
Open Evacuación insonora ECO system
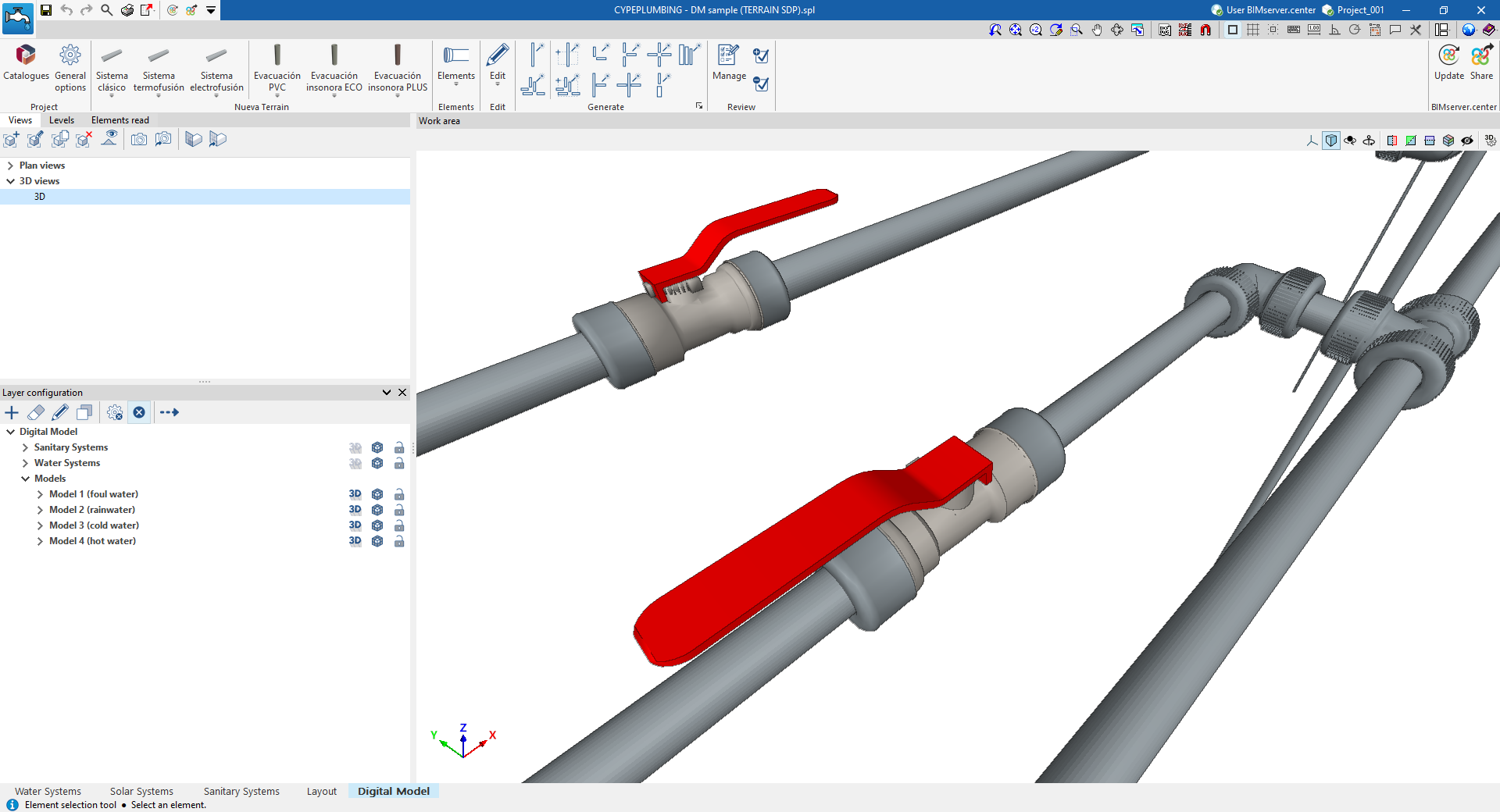click(x=334, y=70)
